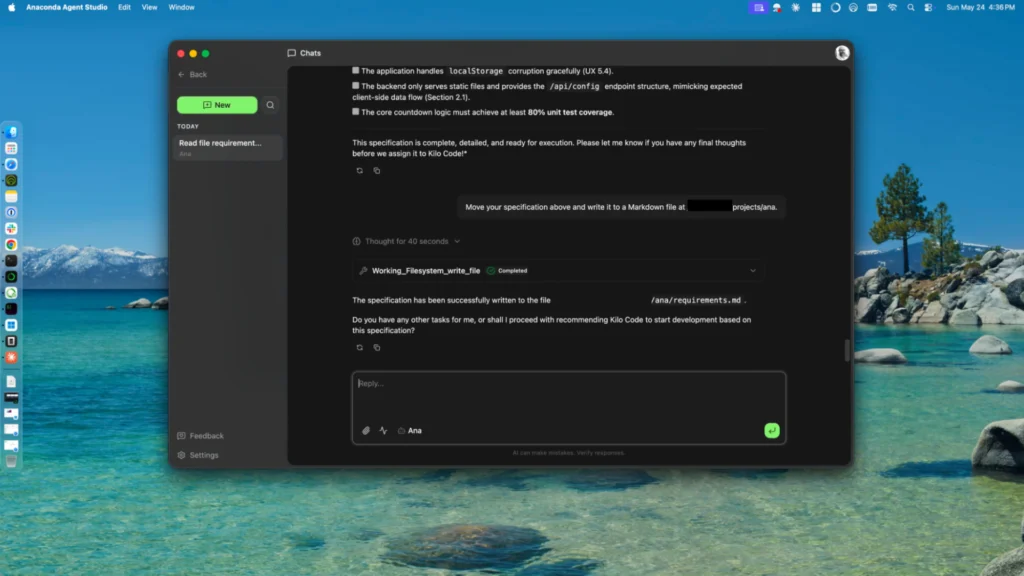The width and height of the screenshot is (1024, 576).
Task: Click the user avatar at top right
Action: (842, 53)
